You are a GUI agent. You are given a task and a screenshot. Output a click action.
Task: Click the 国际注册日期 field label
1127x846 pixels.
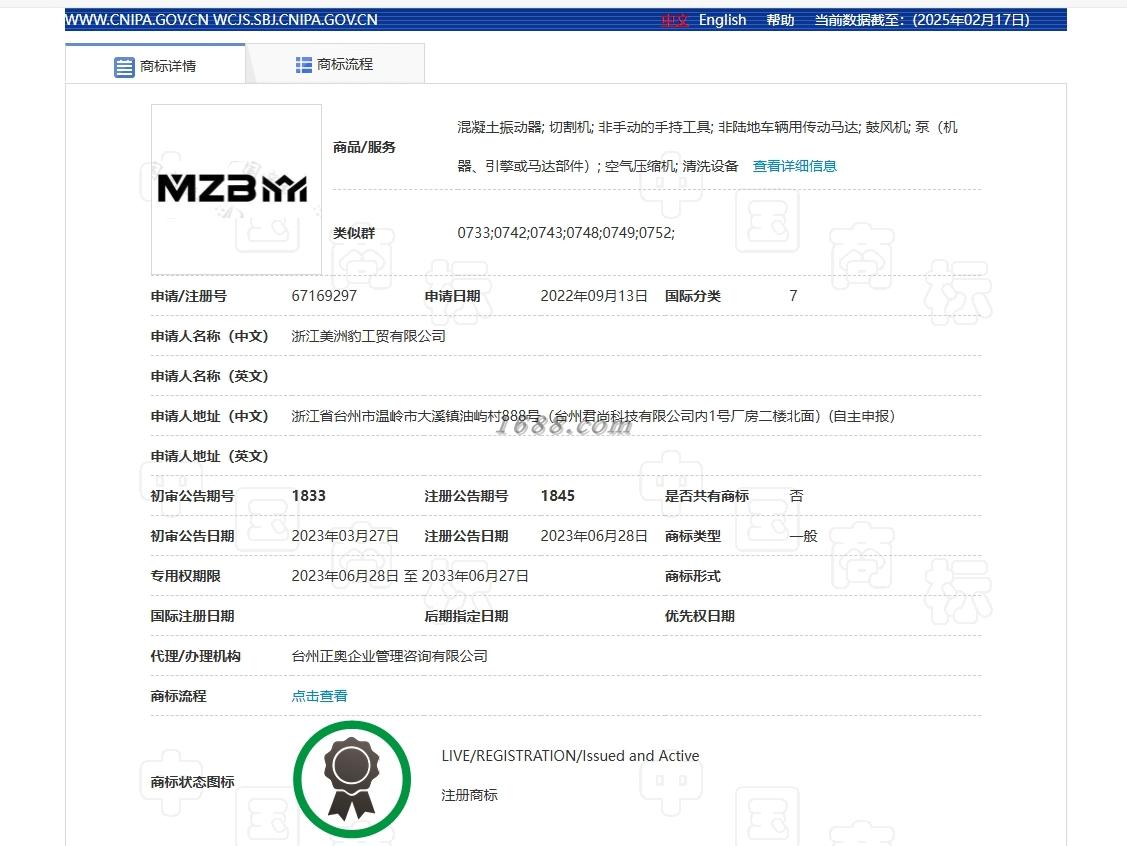point(192,616)
